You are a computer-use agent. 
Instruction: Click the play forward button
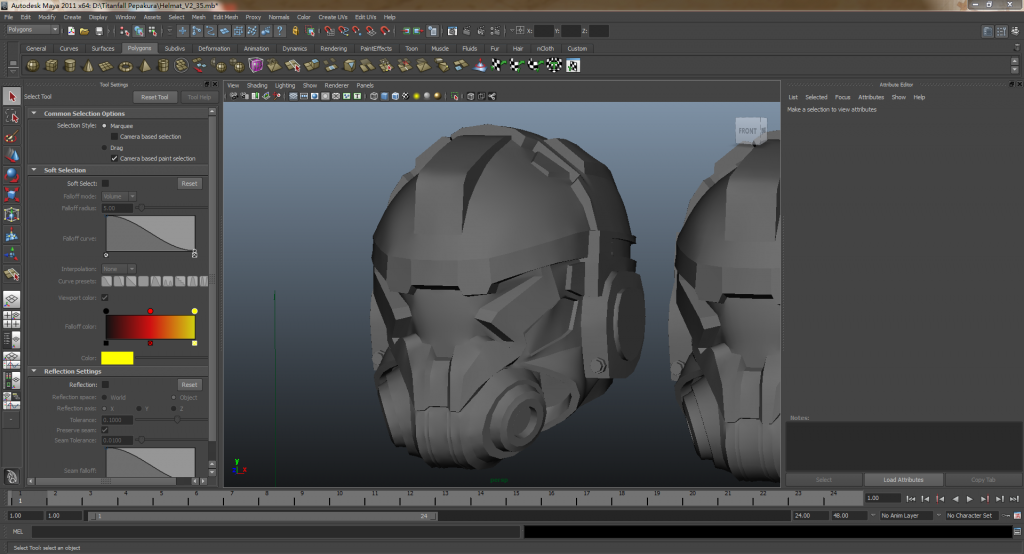point(969,498)
